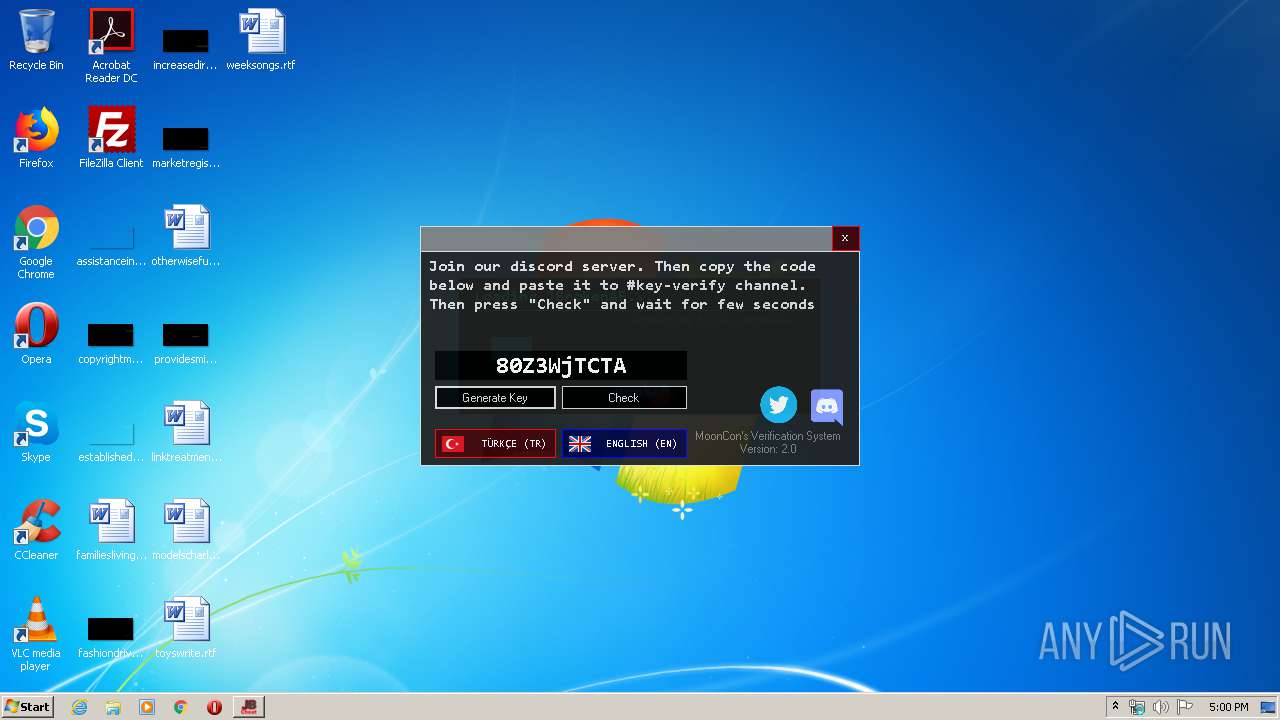This screenshot has width=1280, height=720.
Task: Open the weeksongs.rtf document
Action: point(261,40)
